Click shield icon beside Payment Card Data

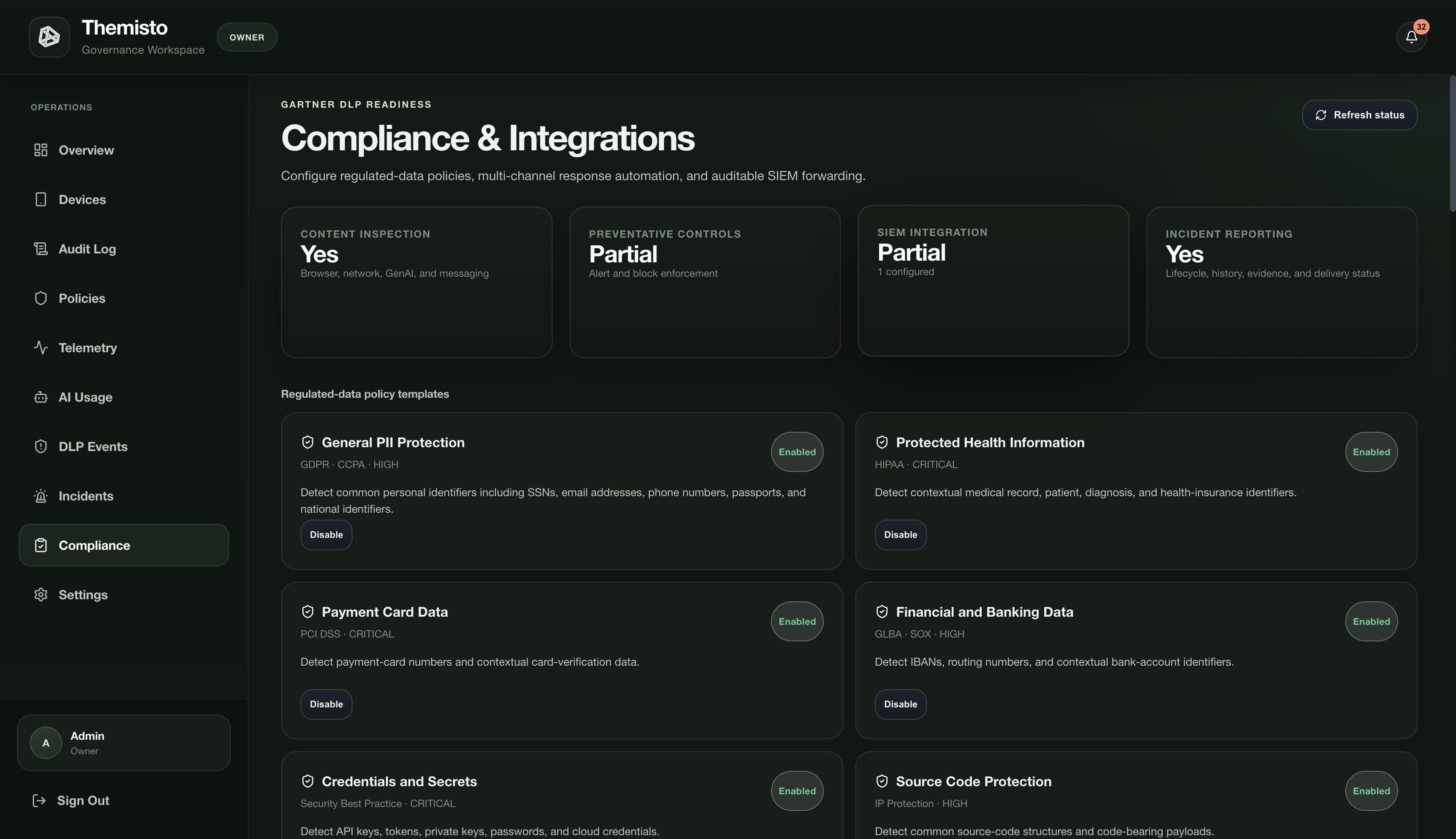[307, 612]
